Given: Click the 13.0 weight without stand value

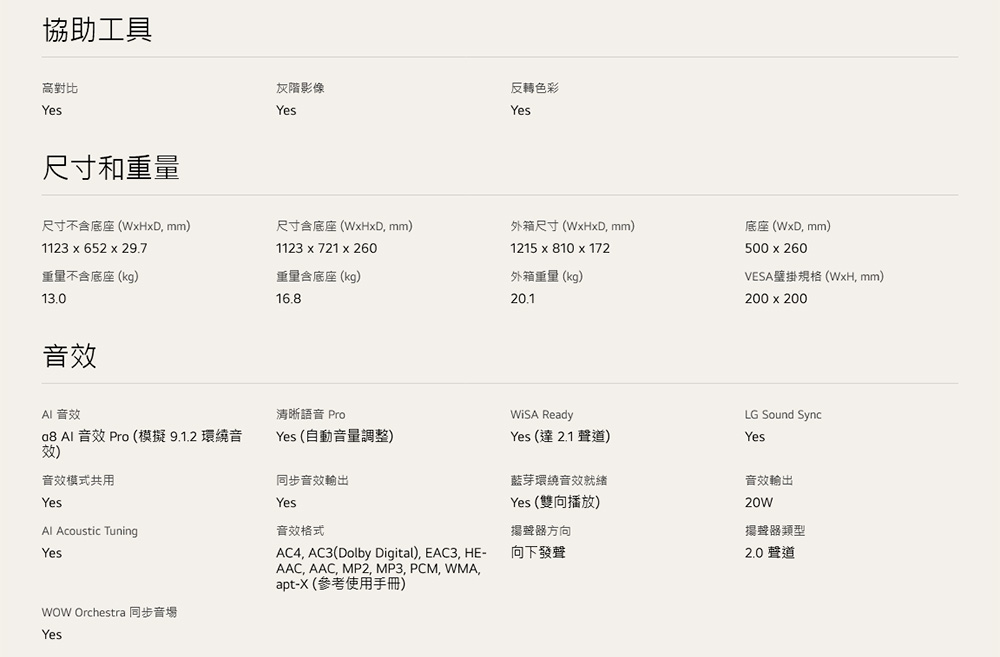Looking at the screenshot, I should point(54,299).
